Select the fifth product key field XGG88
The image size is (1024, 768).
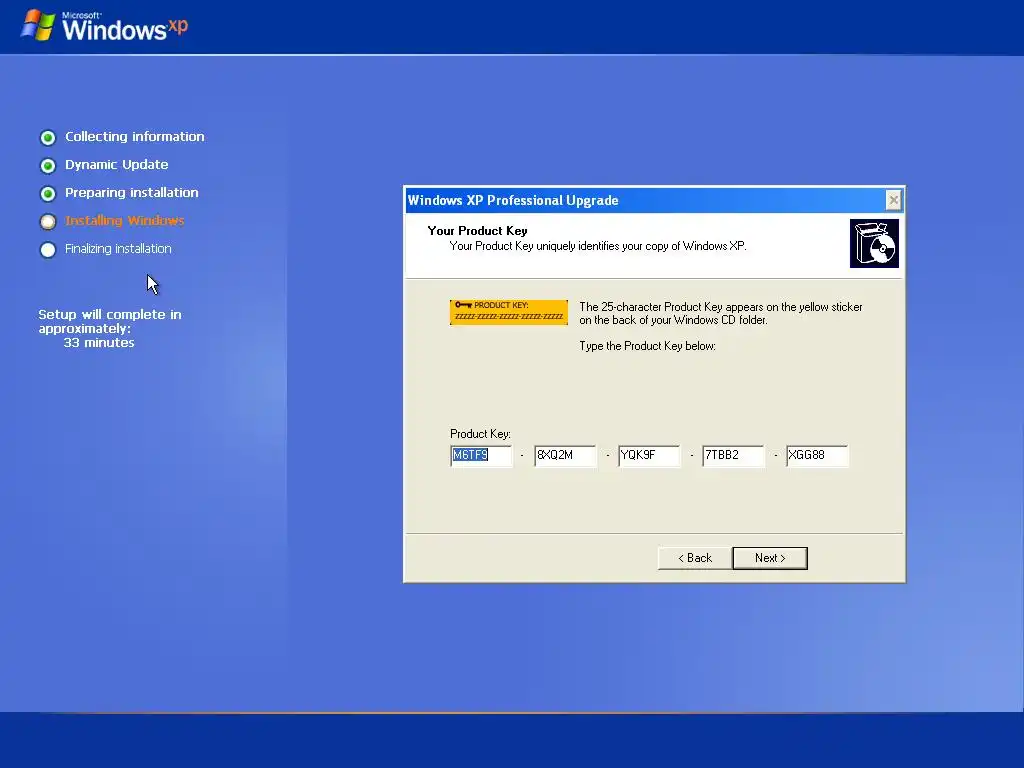pyautogui.click(x=817, y=455)
